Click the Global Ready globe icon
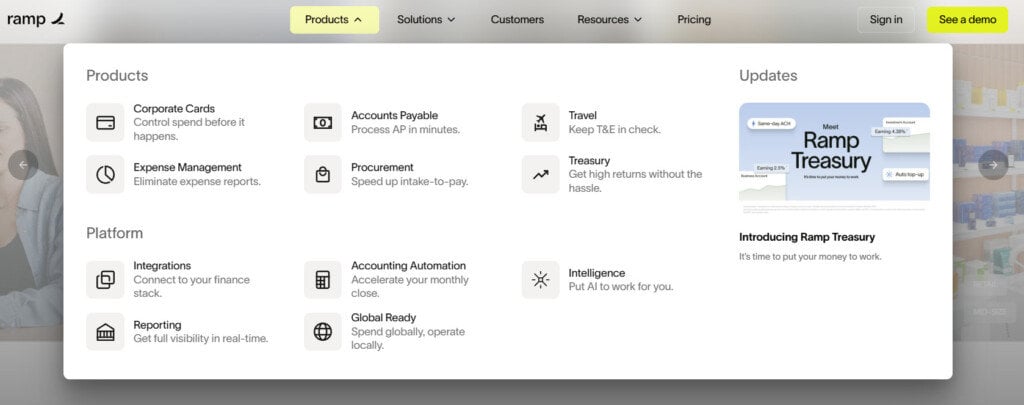The width and height of the screenshot is (1024, 405). pos(323,332)
